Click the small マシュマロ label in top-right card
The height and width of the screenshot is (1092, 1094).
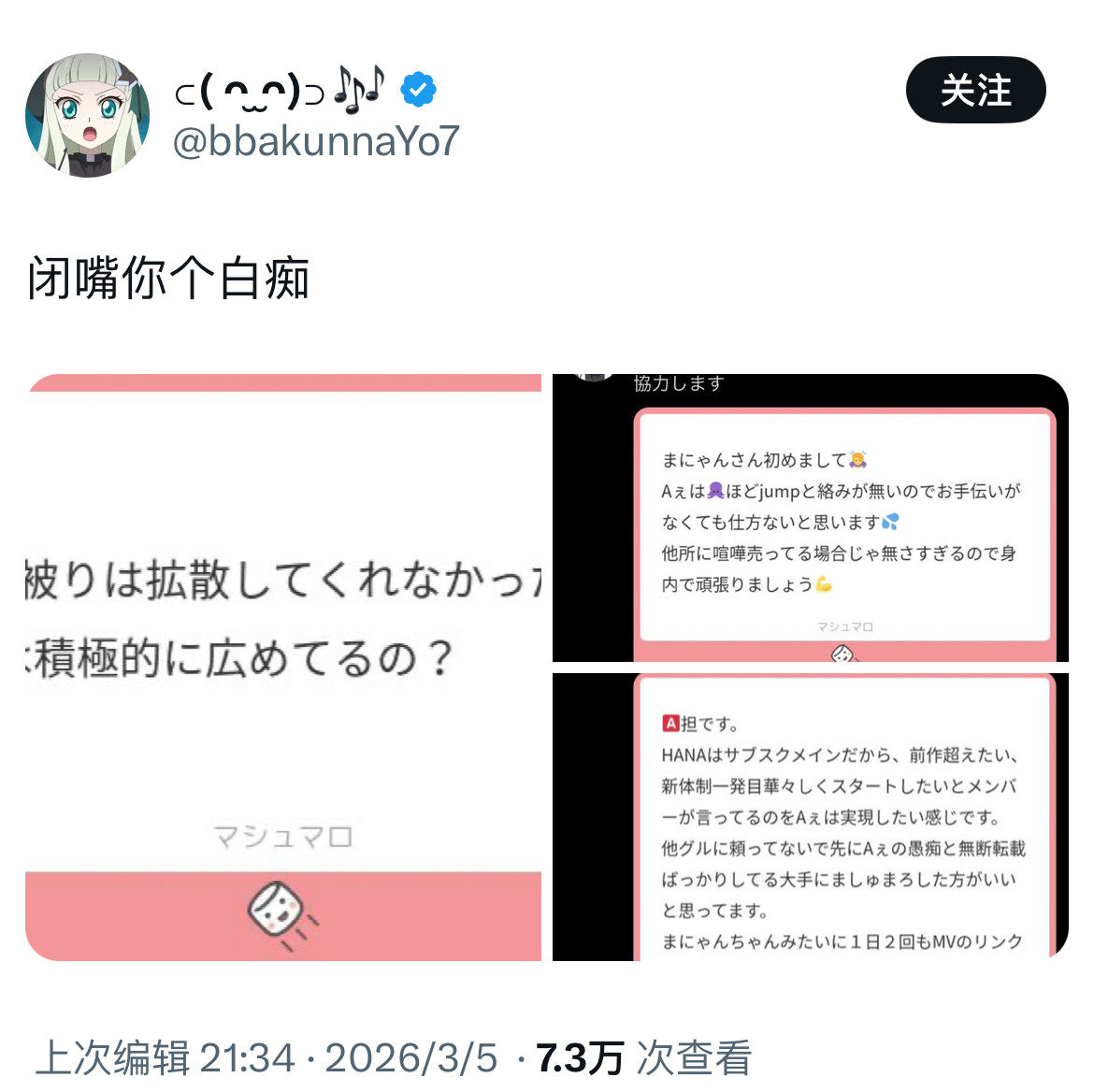(x=845, y=627)
